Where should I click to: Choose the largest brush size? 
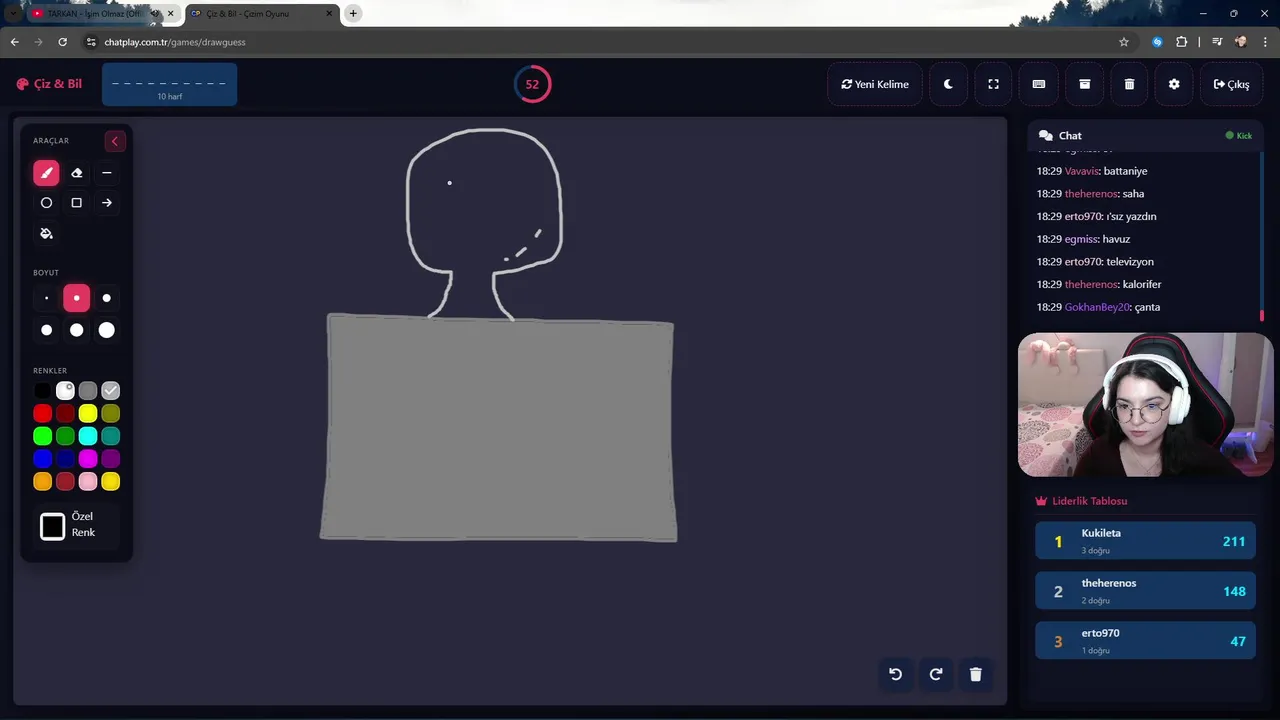click(106, 330)
